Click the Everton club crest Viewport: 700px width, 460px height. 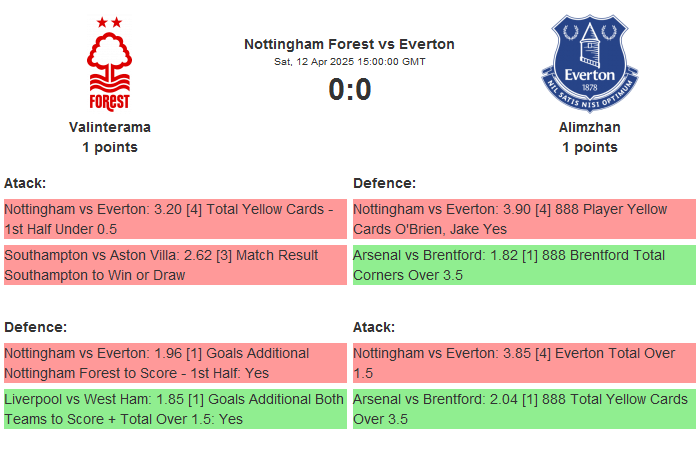click(x=590, y=63)
